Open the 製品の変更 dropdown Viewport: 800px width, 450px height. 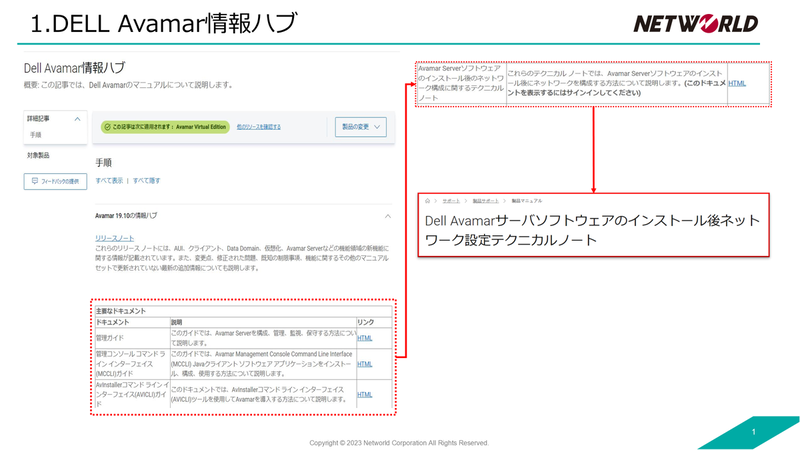[x=361, y=127]
